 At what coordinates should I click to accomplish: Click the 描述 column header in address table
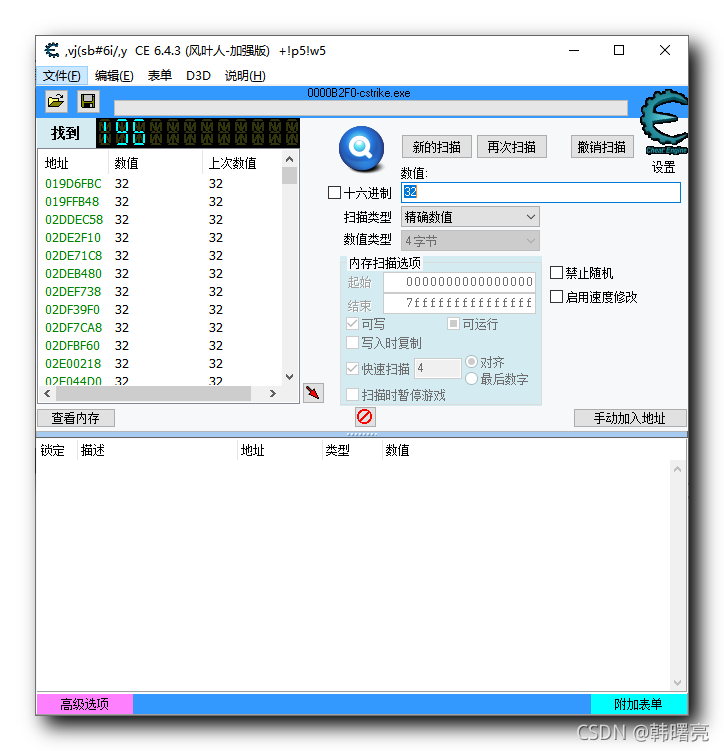coord(157,450)
